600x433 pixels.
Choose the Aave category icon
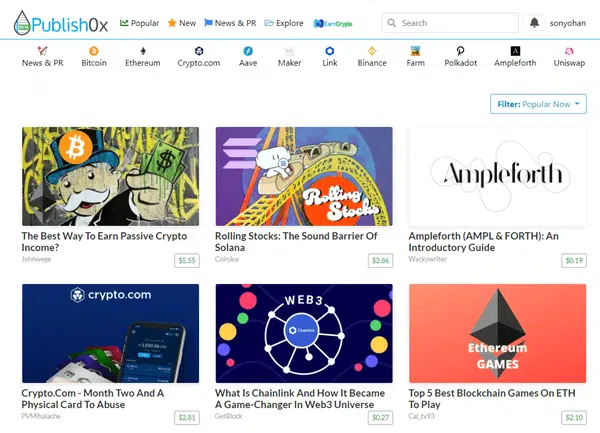tap(248, 51)
